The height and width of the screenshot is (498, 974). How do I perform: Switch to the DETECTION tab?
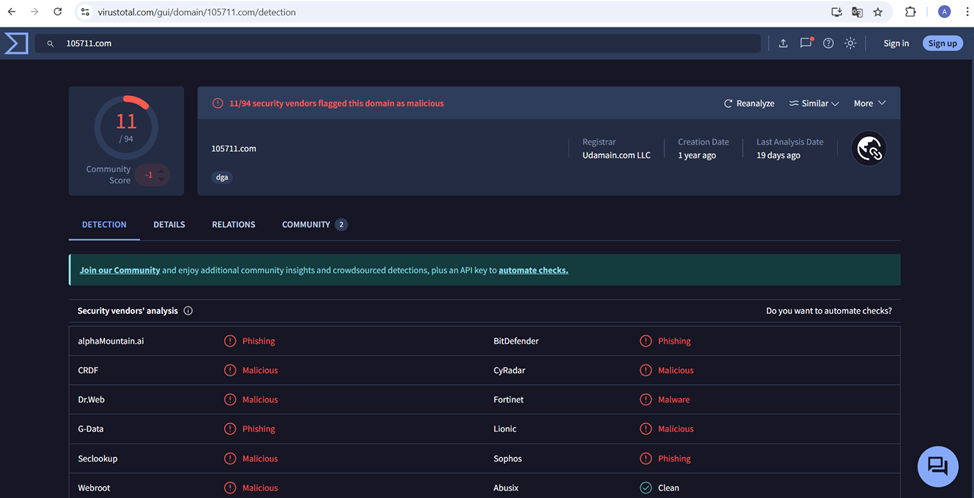(104, 225)
